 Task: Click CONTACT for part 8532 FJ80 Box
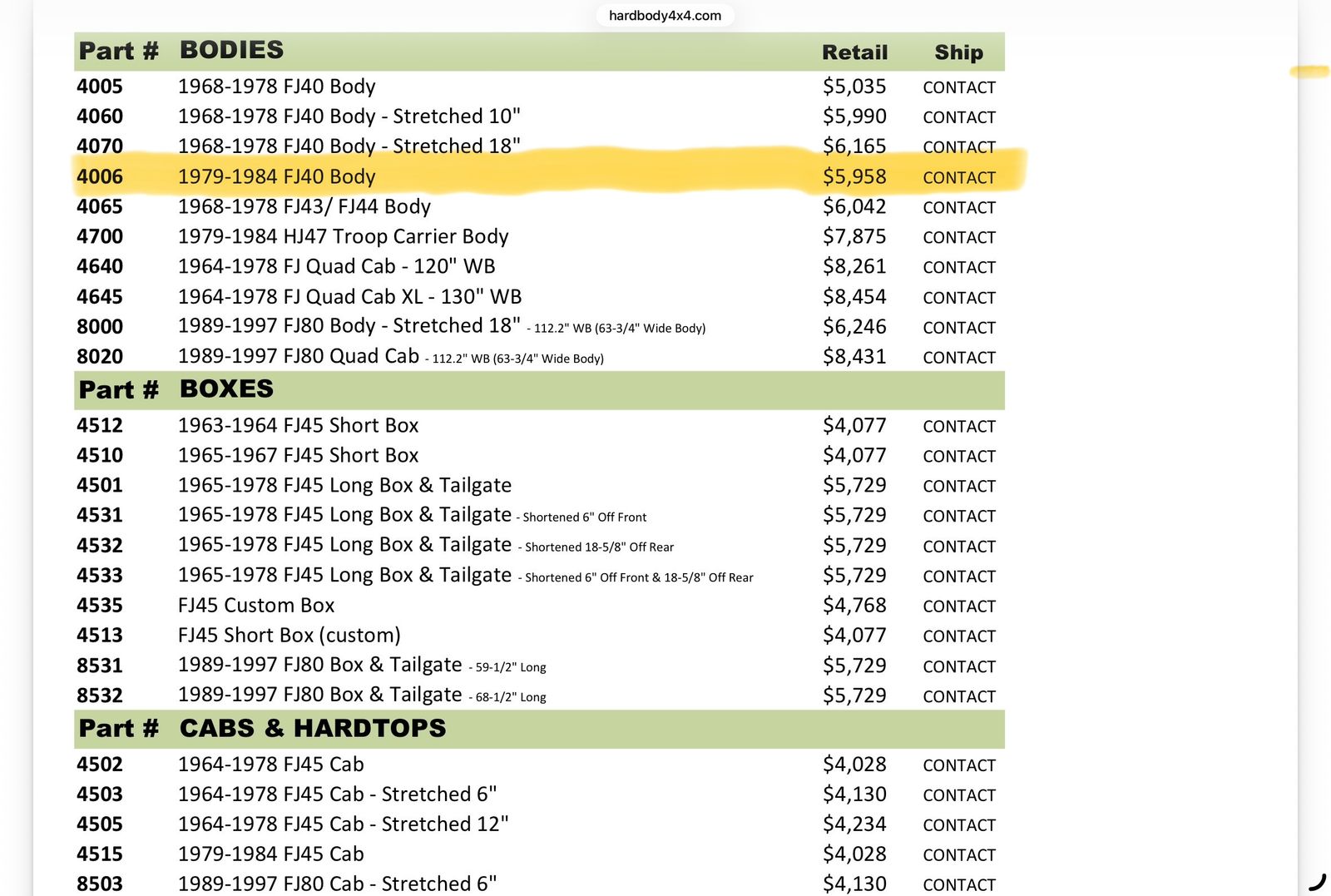pos(959,696)
